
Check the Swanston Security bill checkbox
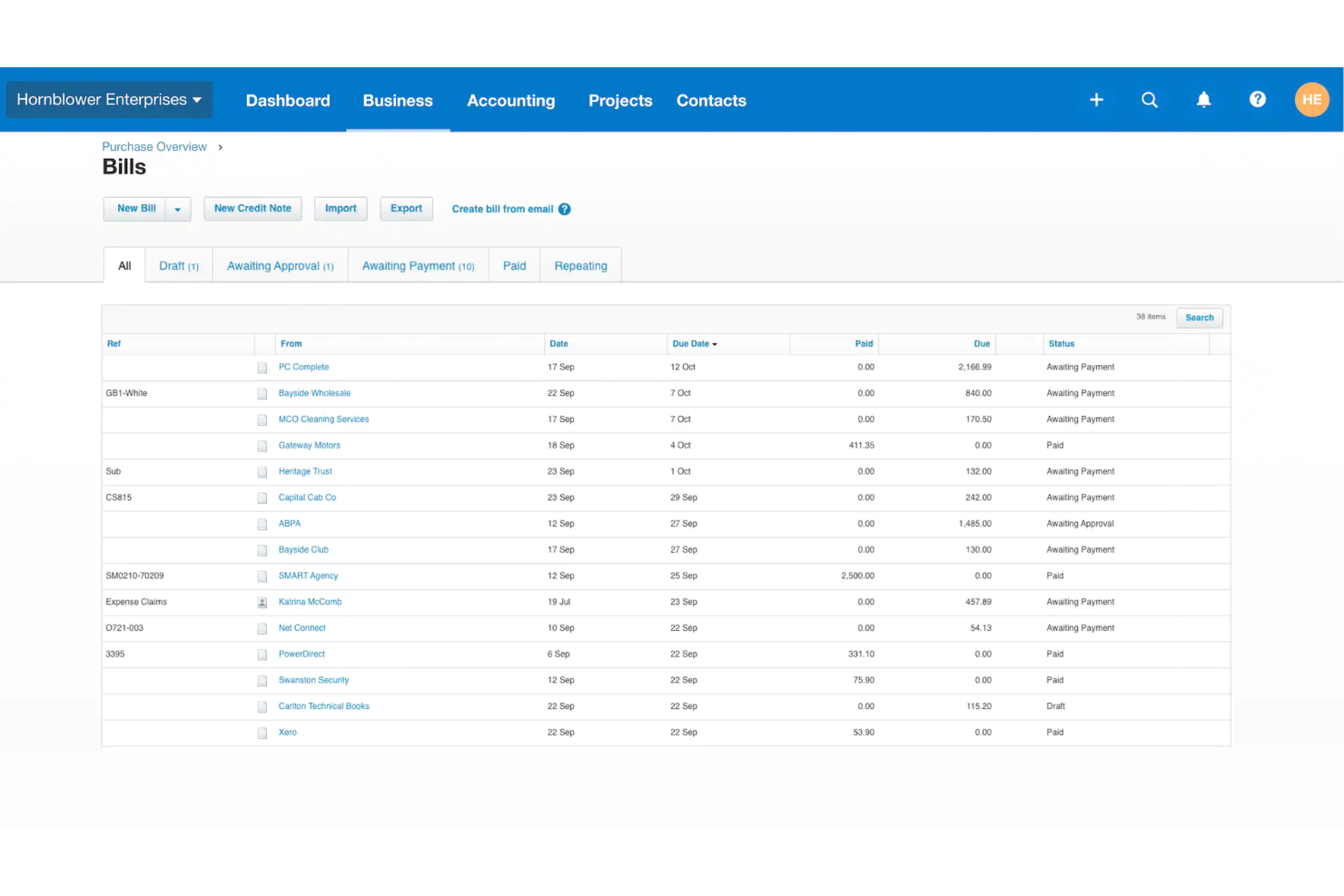[262, 681]
